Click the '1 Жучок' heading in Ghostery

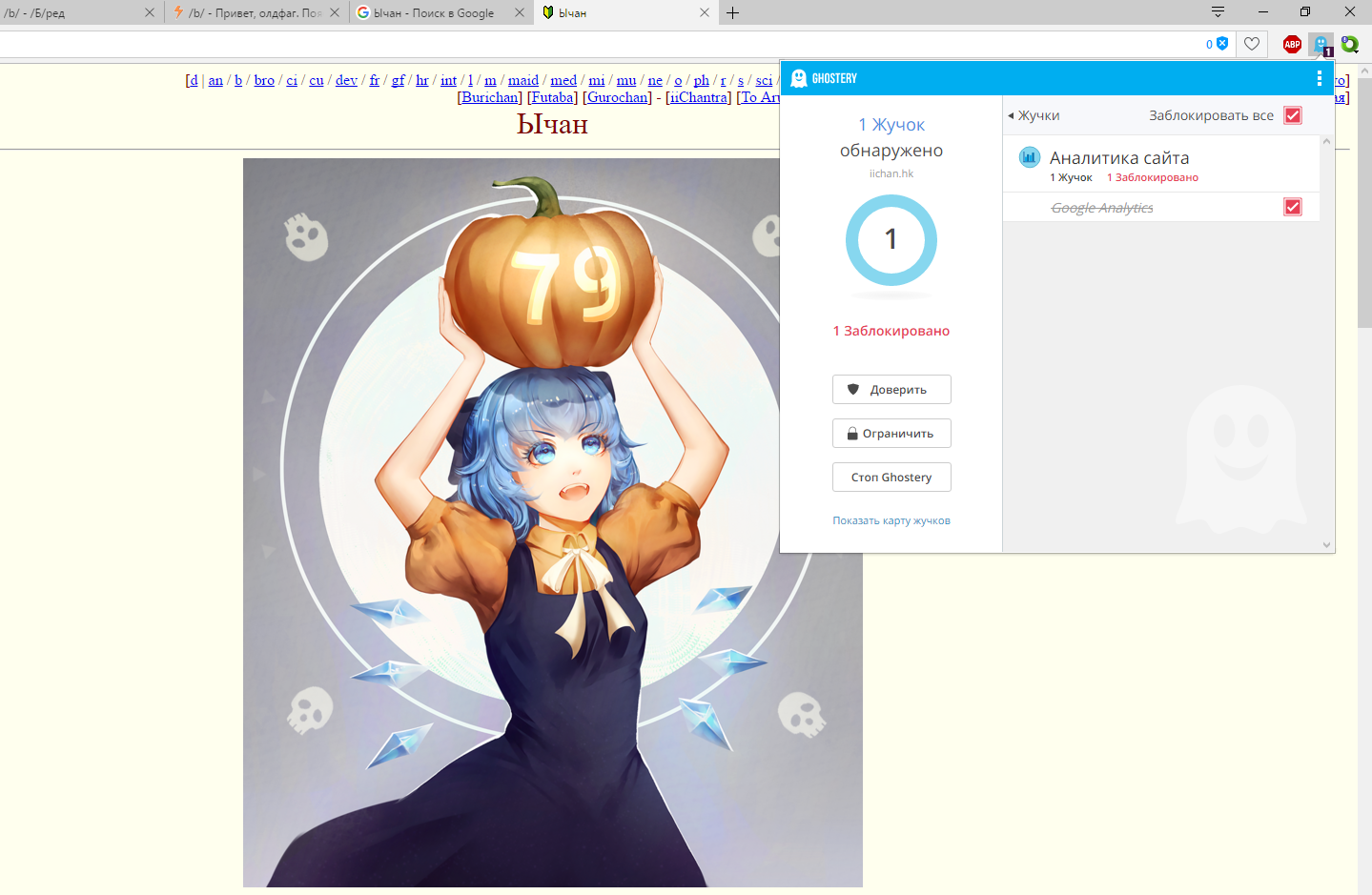coord(891,125)
